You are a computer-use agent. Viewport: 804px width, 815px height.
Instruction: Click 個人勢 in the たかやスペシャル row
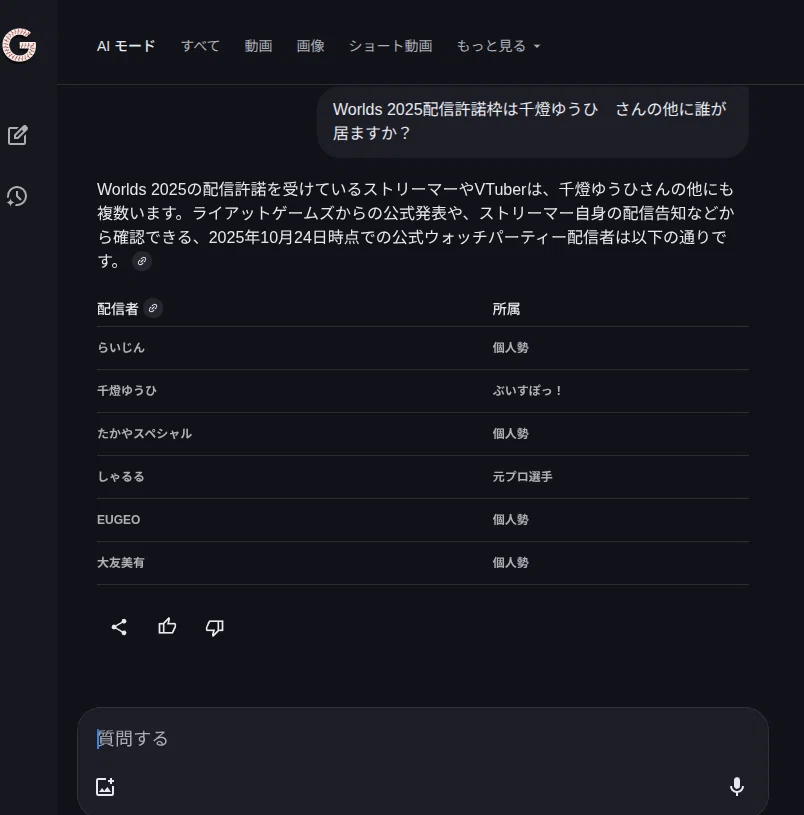point(510,433)
